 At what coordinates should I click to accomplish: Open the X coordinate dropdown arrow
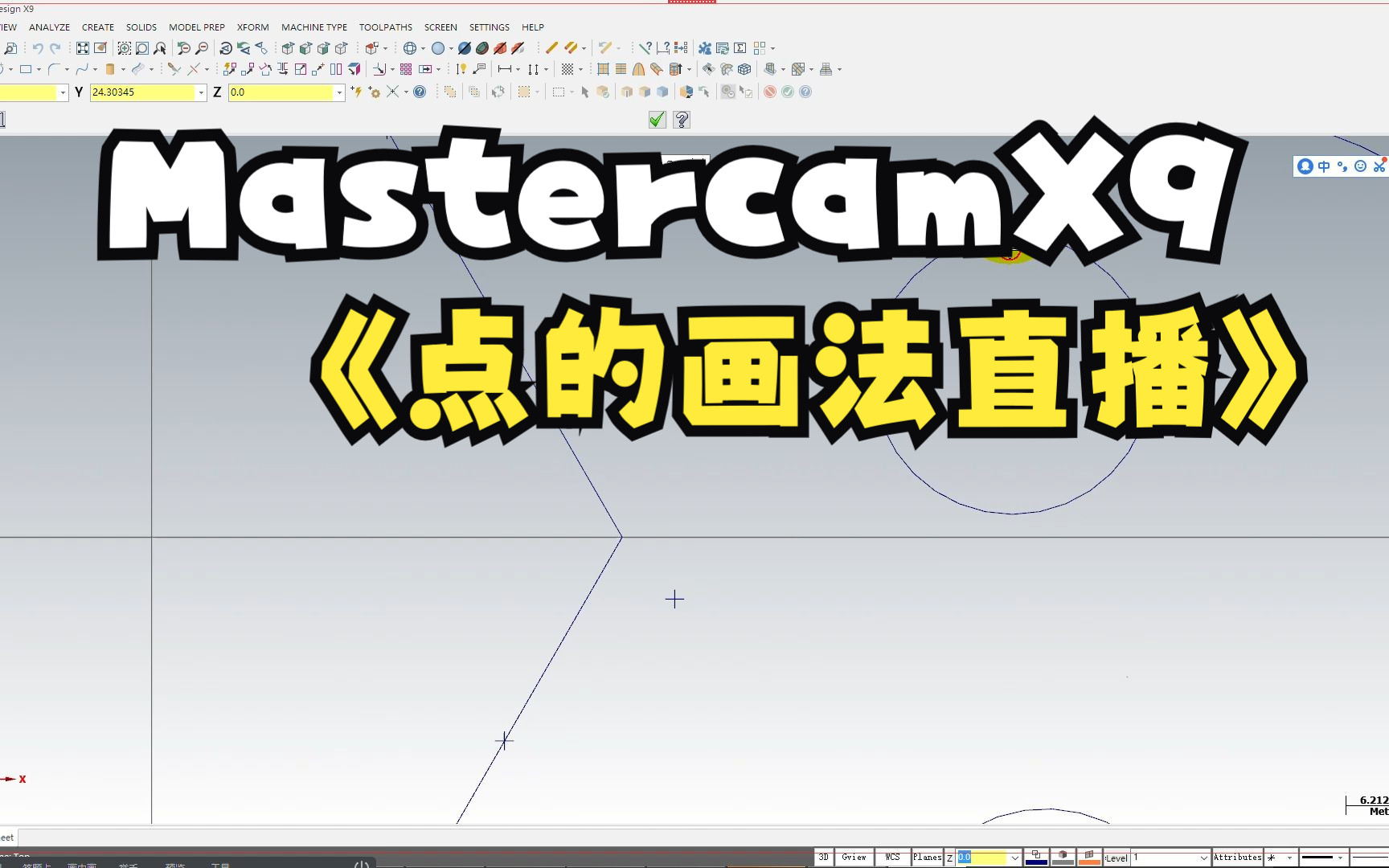tap(63, 92)
